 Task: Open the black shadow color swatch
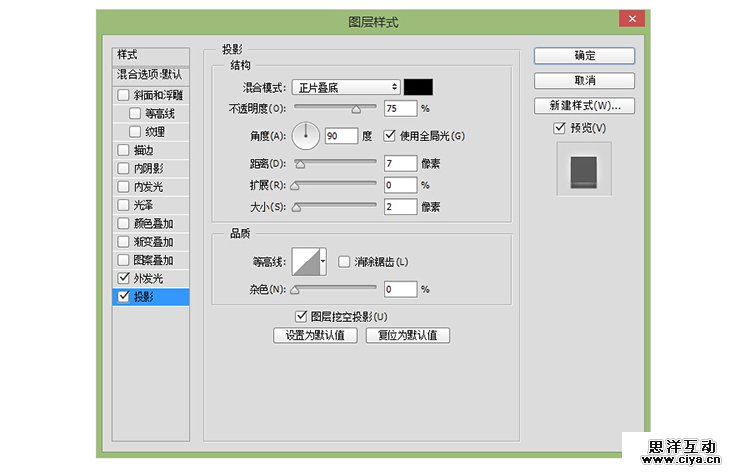pos(418,88)
